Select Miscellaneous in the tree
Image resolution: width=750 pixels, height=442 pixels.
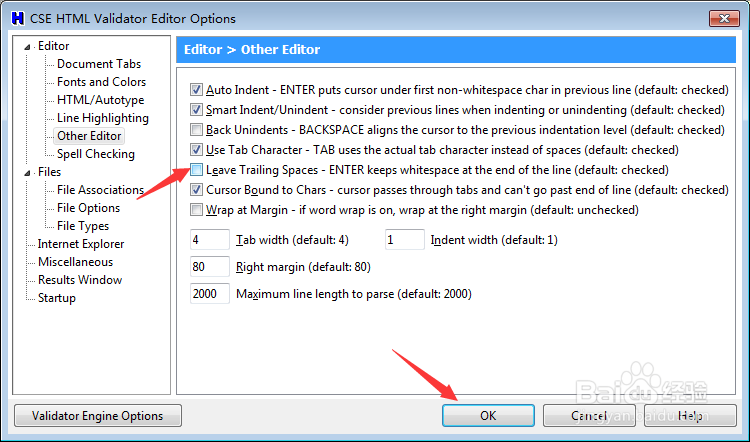point(76,262)
